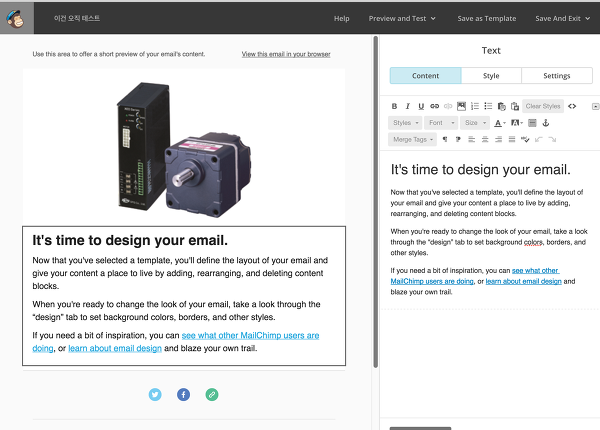Viewport: 600px width, 430px height.
Task: Paste as plain text icon
Action: (502, 106)
